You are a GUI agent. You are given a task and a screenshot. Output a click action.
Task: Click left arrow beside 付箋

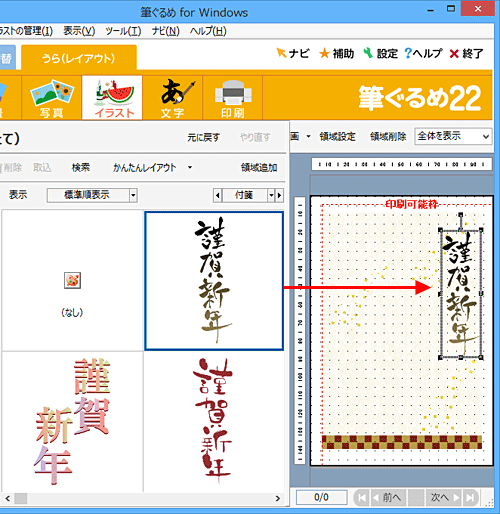coord(217,195)
